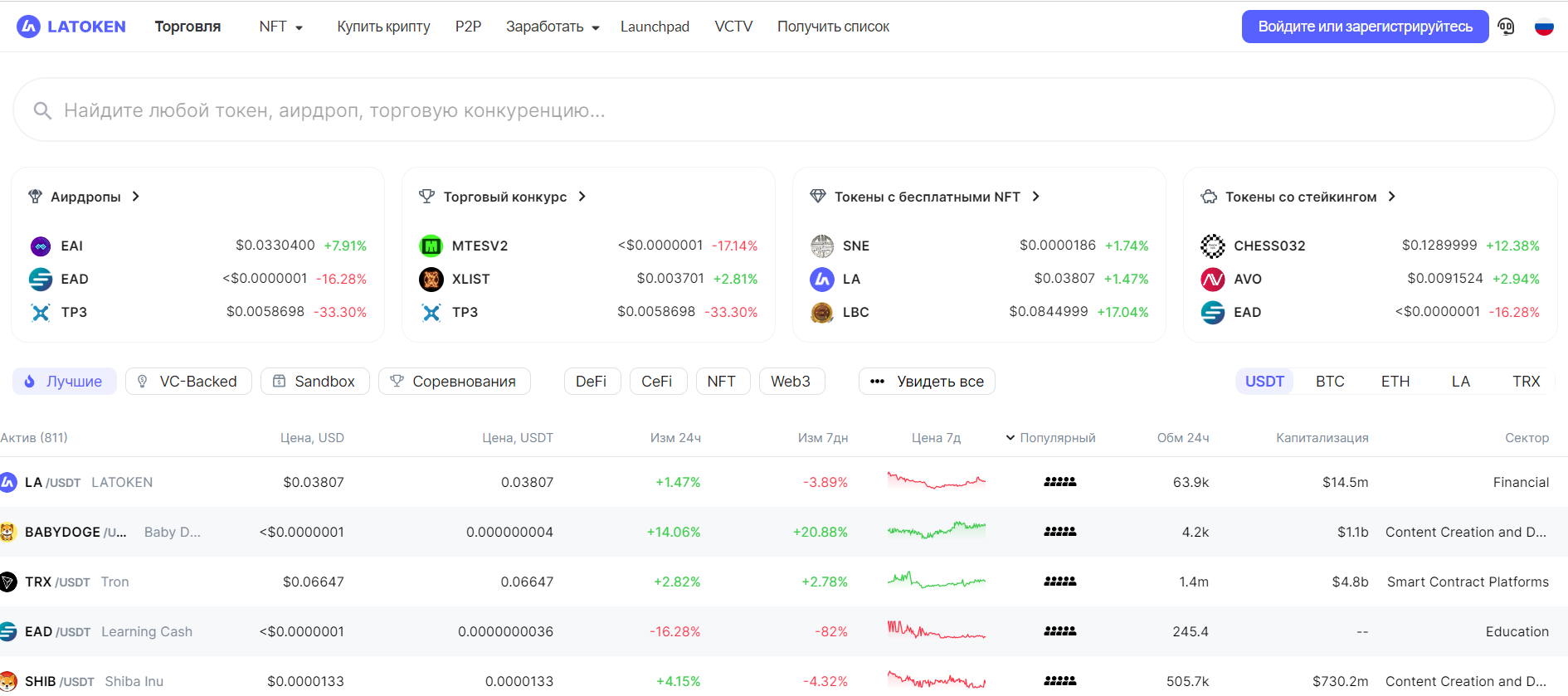Screen dimensions: 1568x696
Task: Sort by Обм 24ч column
Action: pyautogui.click(x=1183, y=437)
